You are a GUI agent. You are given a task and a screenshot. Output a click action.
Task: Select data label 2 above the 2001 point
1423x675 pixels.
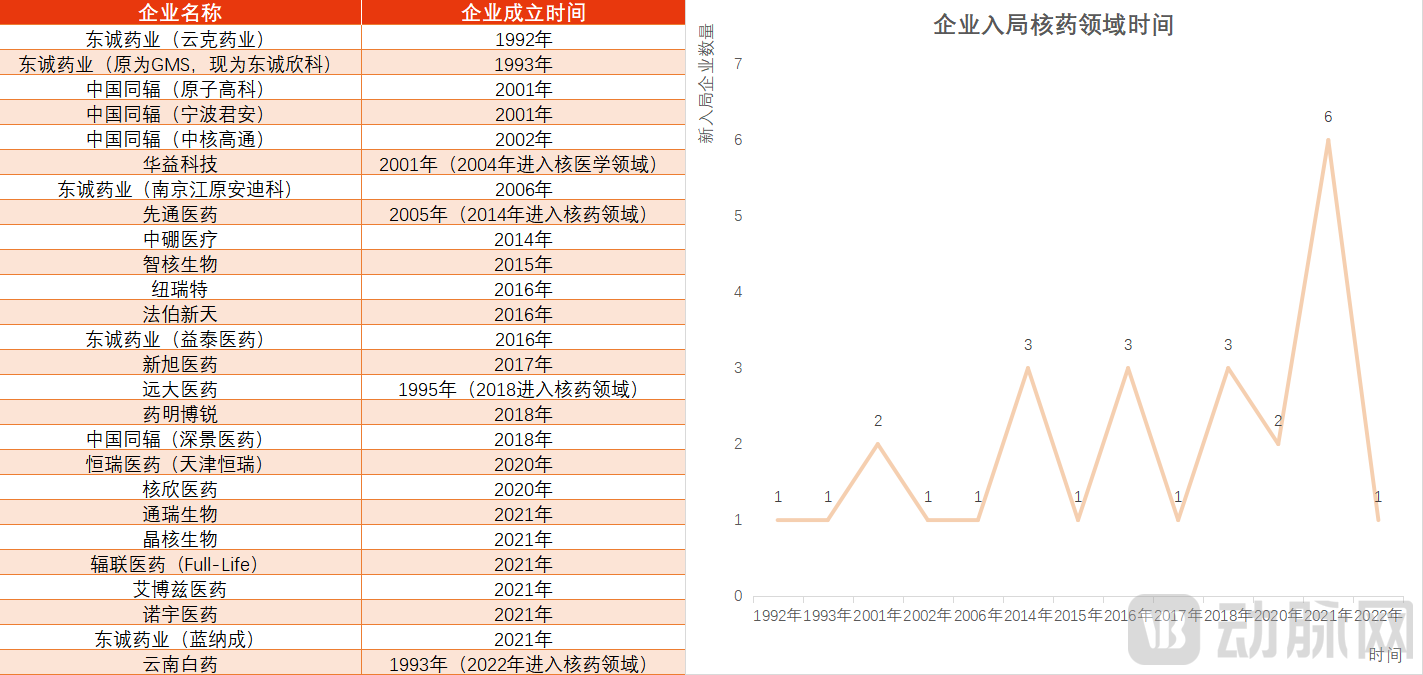point(878,421)
